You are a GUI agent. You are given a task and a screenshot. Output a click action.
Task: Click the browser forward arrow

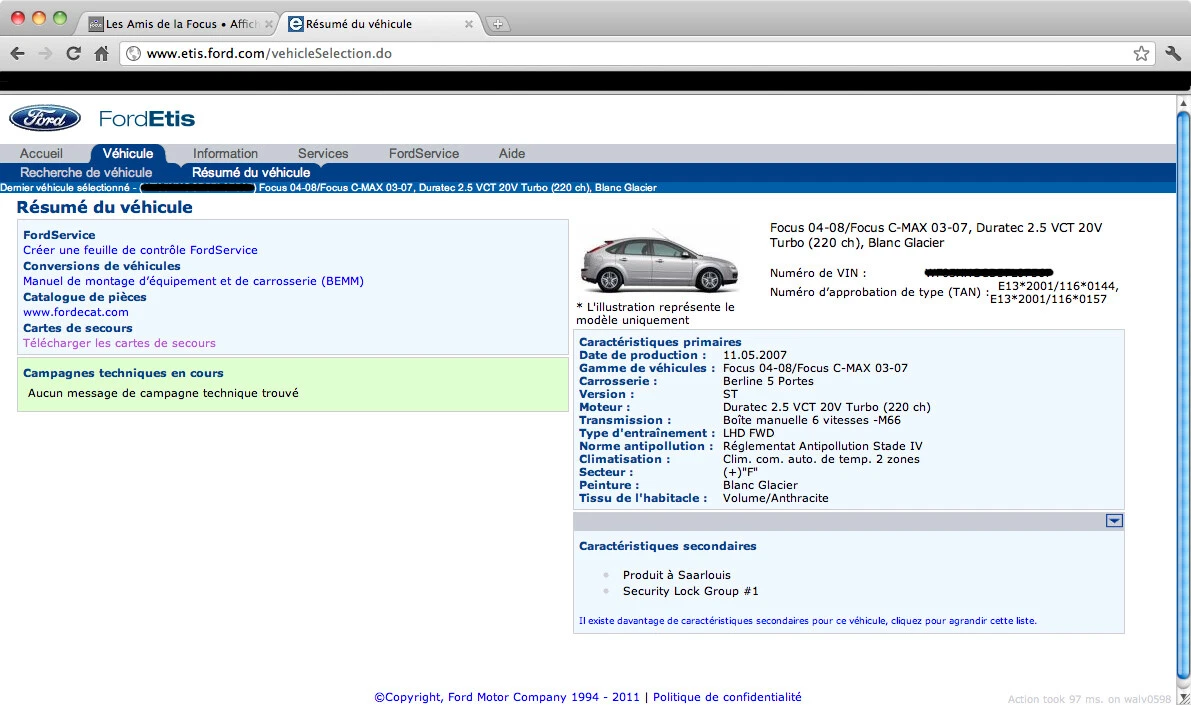tap(45, 53)
